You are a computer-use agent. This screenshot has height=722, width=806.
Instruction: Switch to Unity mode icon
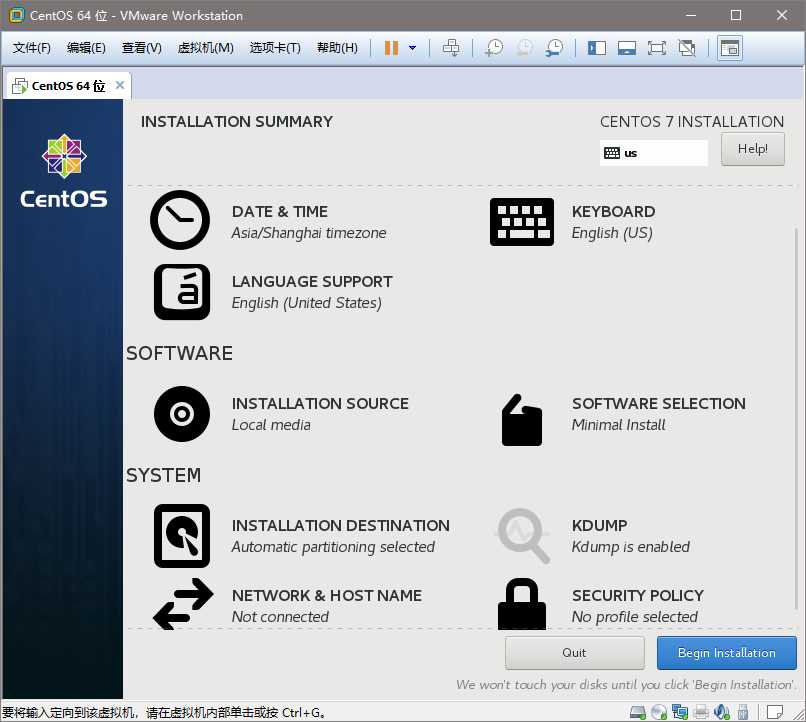[x=687, y=48]
